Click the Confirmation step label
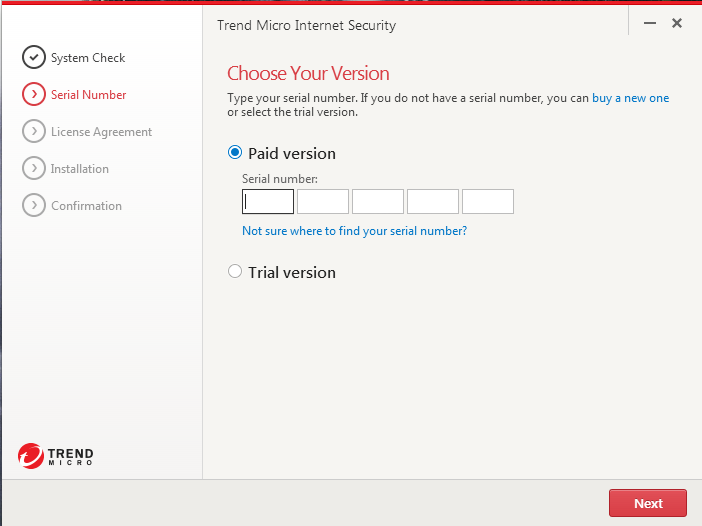Viewport: 702px width, 526px height. pos(86,206)
